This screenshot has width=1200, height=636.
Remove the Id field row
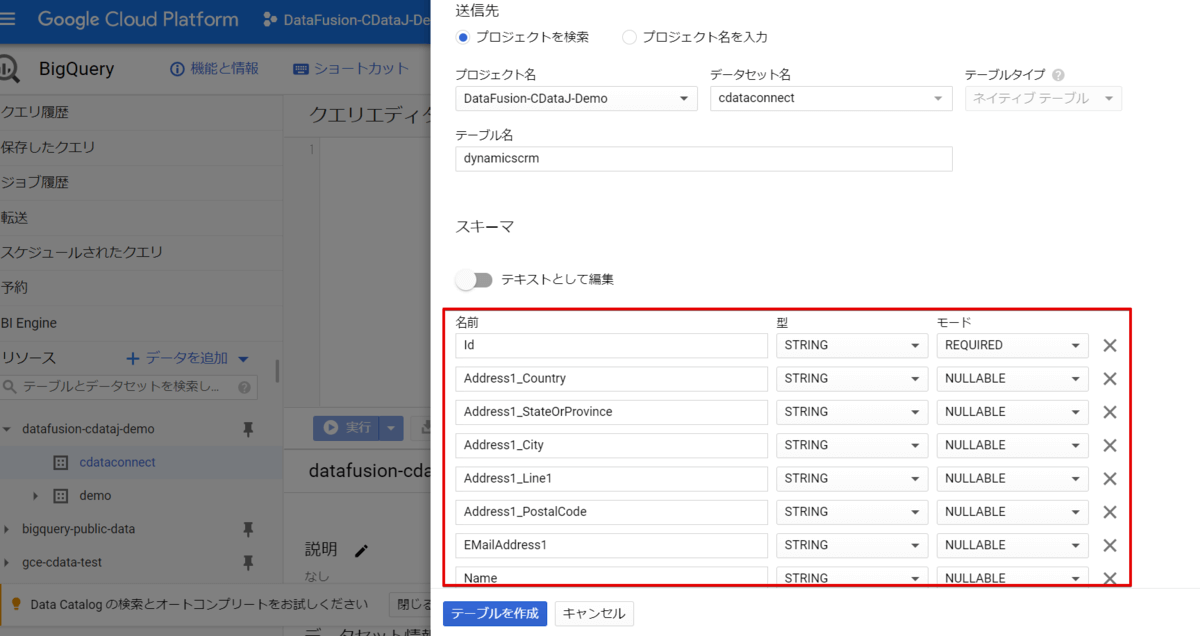pyautogui.click(x=1110, y=345)
